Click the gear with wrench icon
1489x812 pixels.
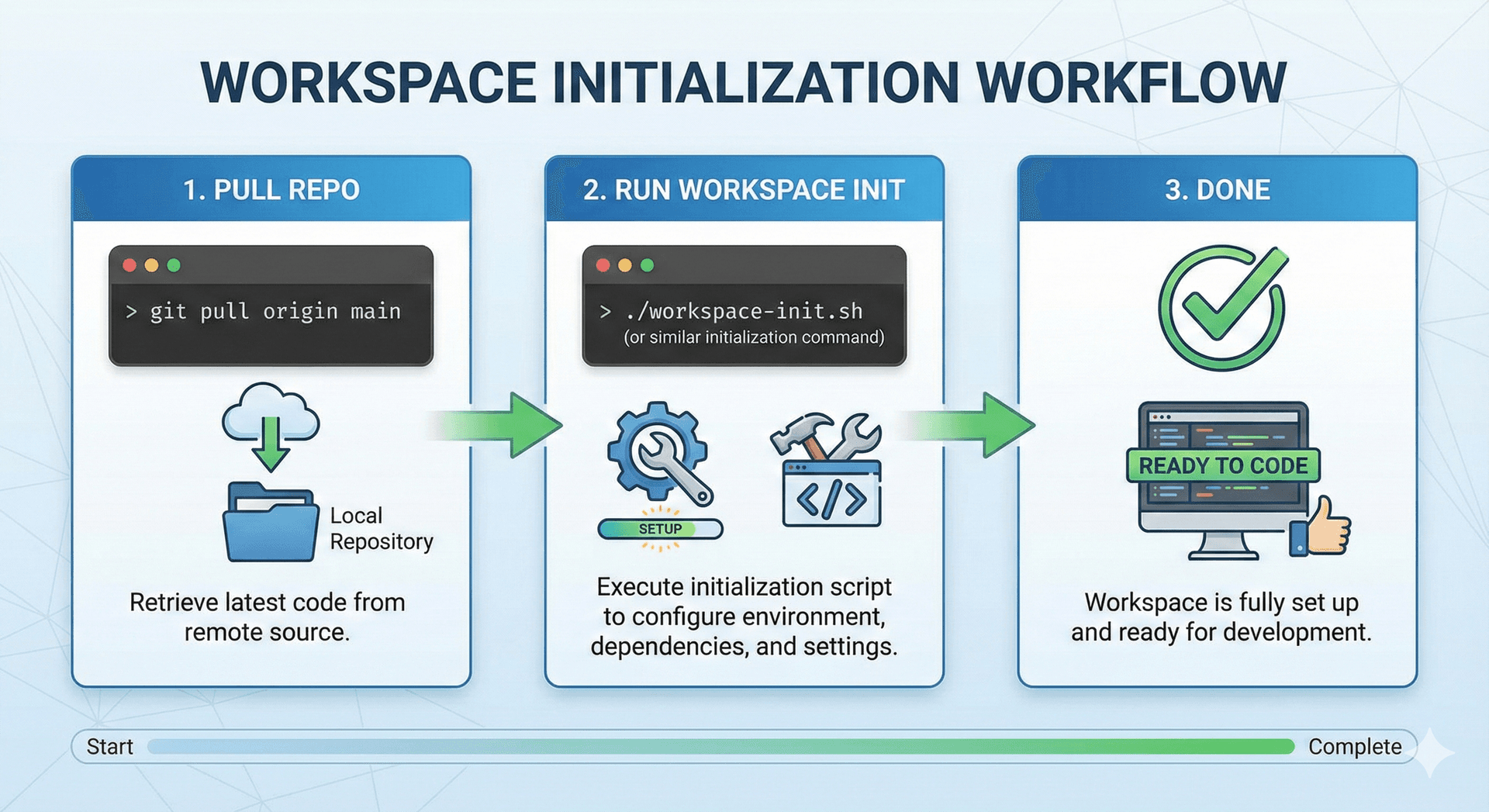point(659,453)
